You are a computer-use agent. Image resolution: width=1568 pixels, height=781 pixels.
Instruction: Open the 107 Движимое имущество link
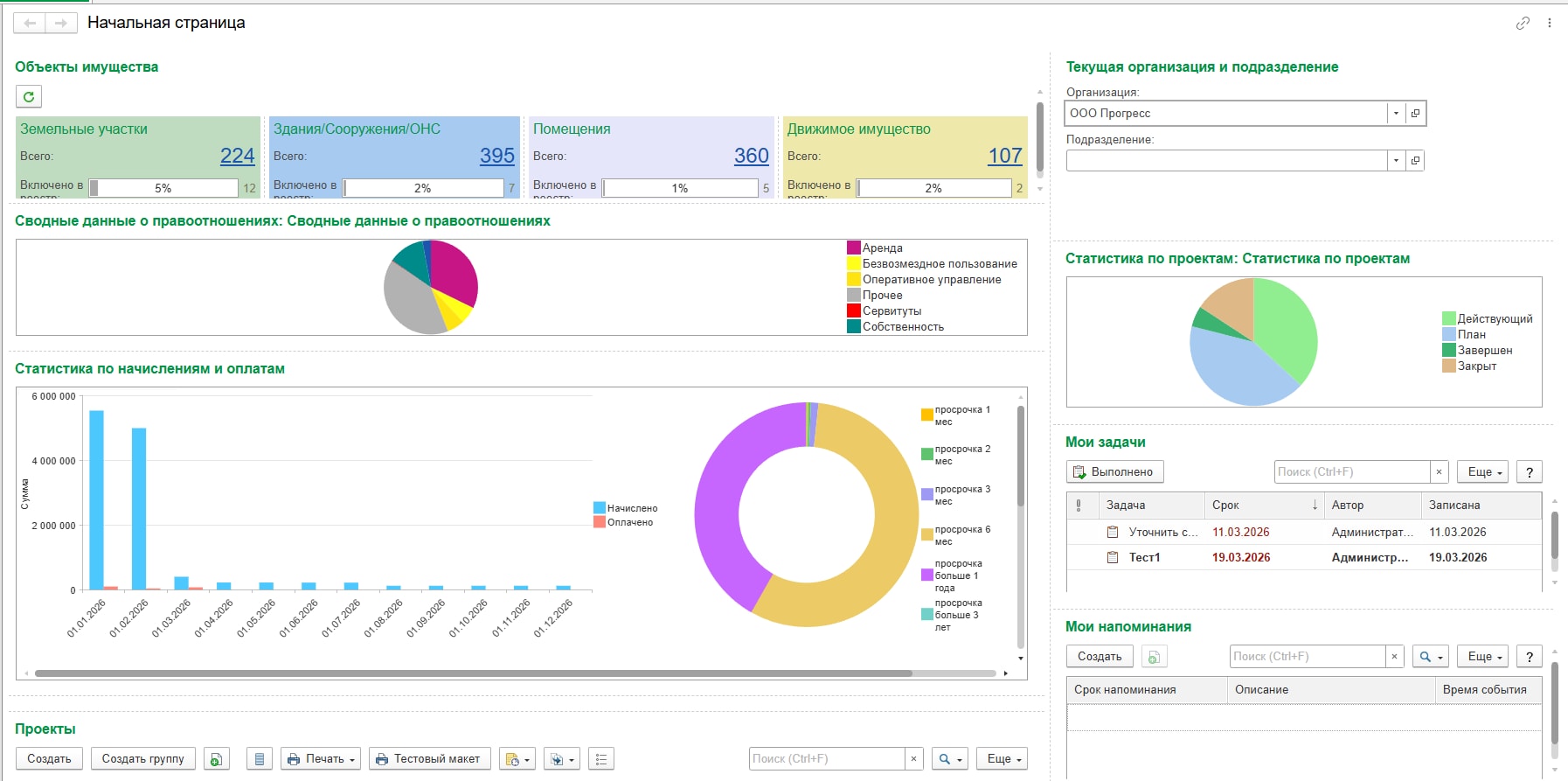(1005, 156)
